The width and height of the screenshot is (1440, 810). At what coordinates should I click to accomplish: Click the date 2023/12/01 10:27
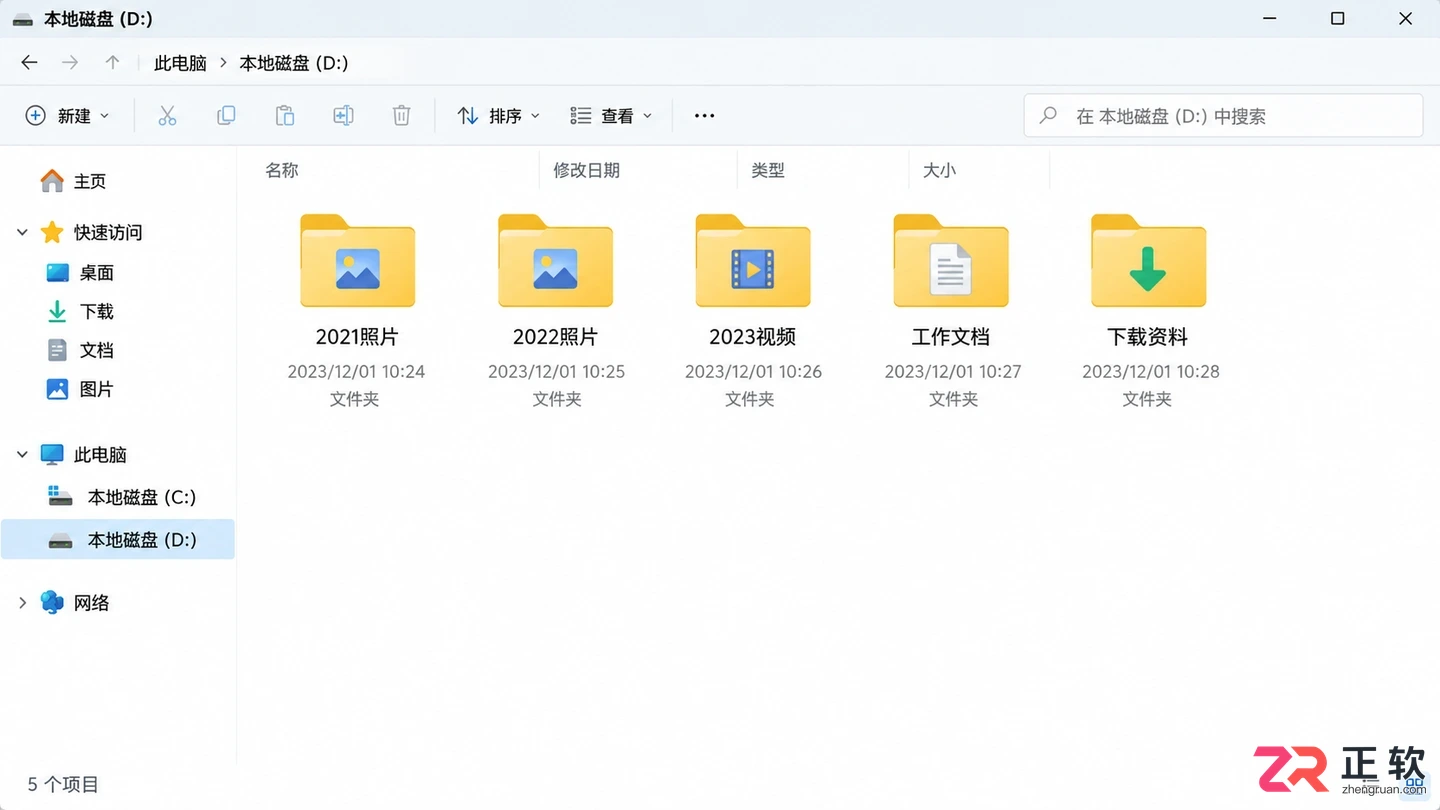tap(953, 371)
